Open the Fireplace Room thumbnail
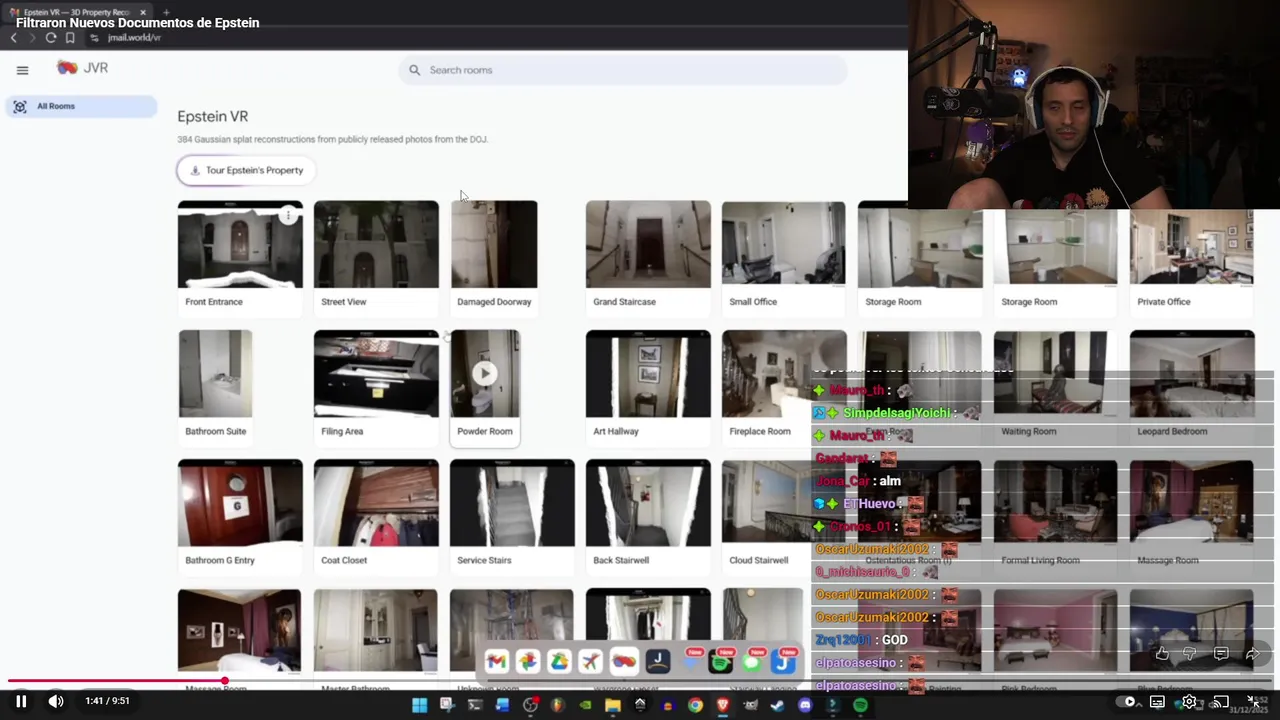This screenshot has height=720, width=1280. (784, 374)
